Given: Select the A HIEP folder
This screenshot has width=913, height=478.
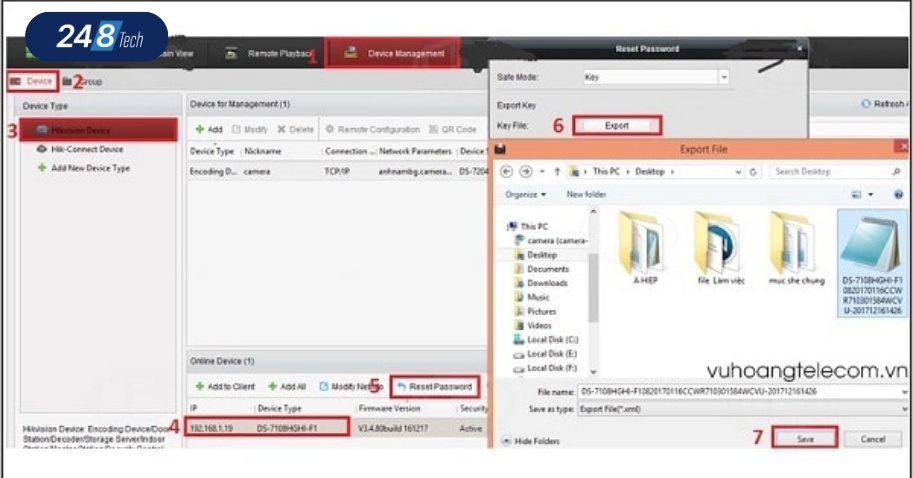Looking at the screenshot, I should point(643,247).
